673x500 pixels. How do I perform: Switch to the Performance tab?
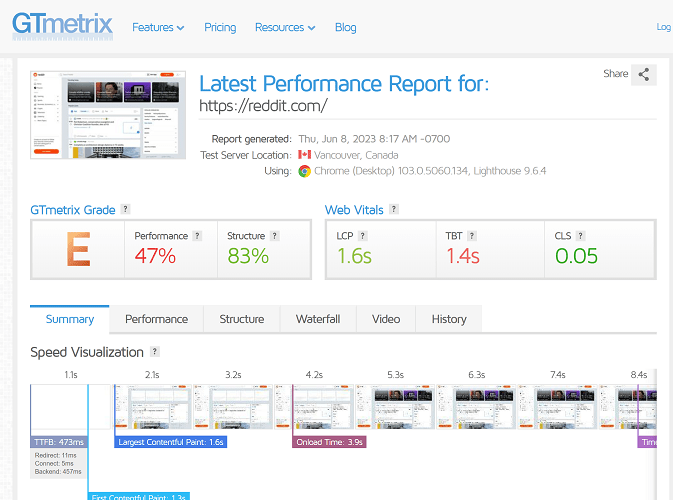(156, 319)
